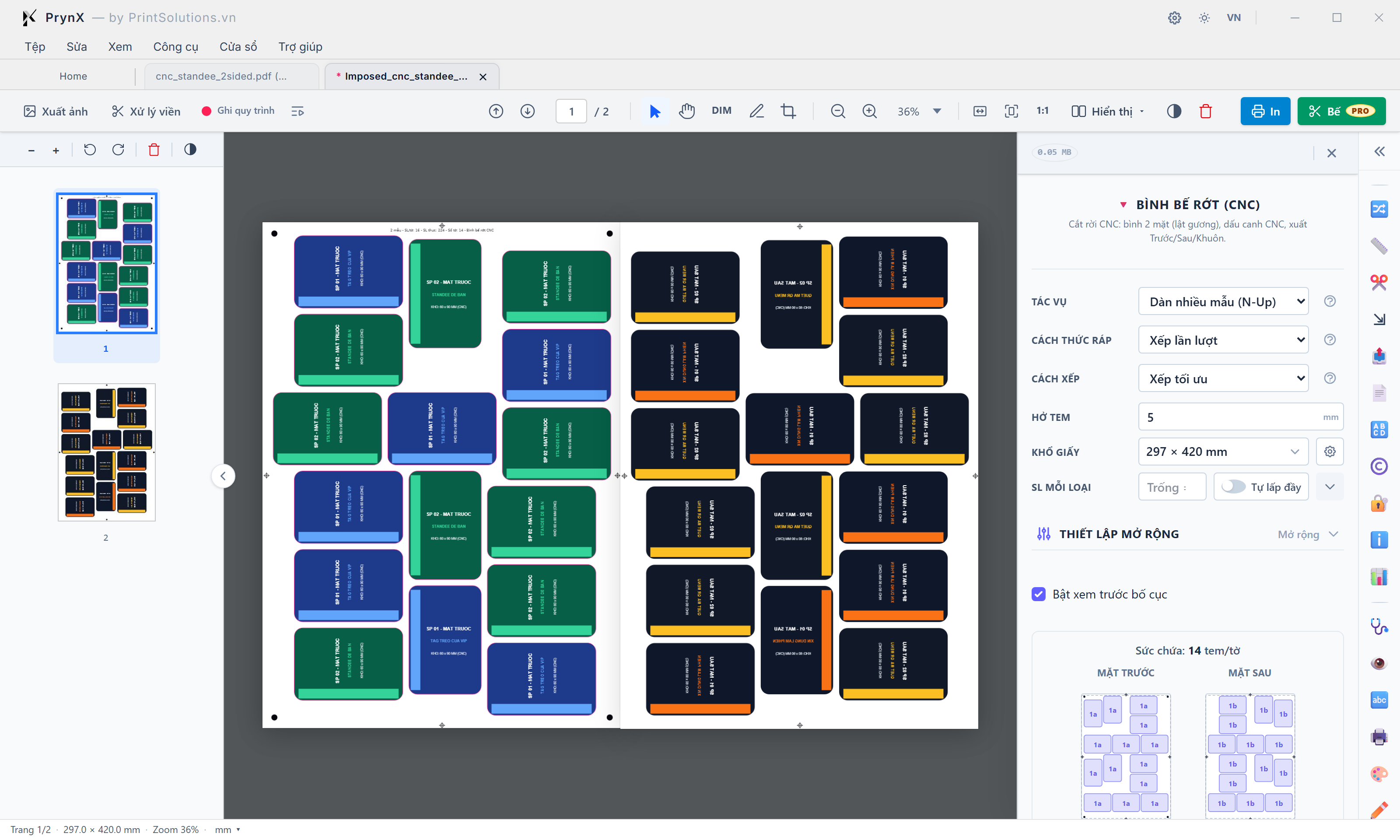
Task: Zoom out with magnifier minus
Action: (x=838, y=111)
